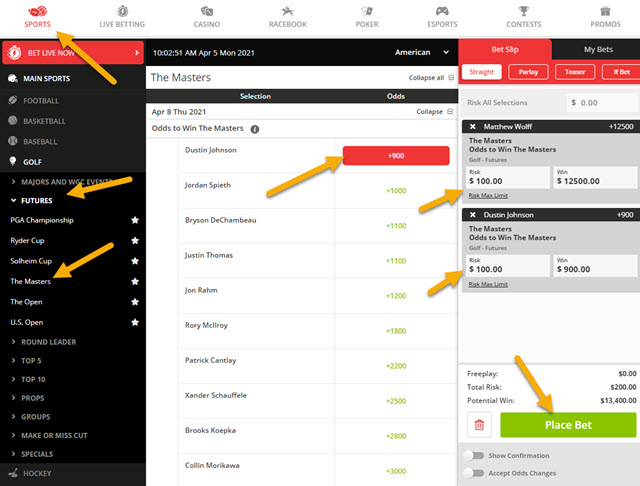640x486 pixels.
Task: Open the Promos megaphone icon
Action: 604,11
